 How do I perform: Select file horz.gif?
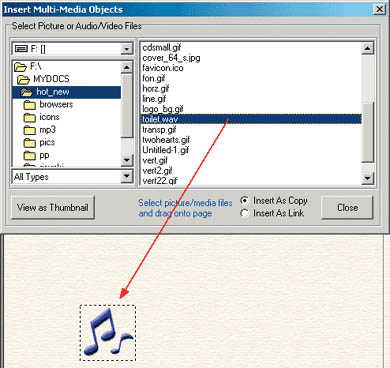tap(156, 89)
